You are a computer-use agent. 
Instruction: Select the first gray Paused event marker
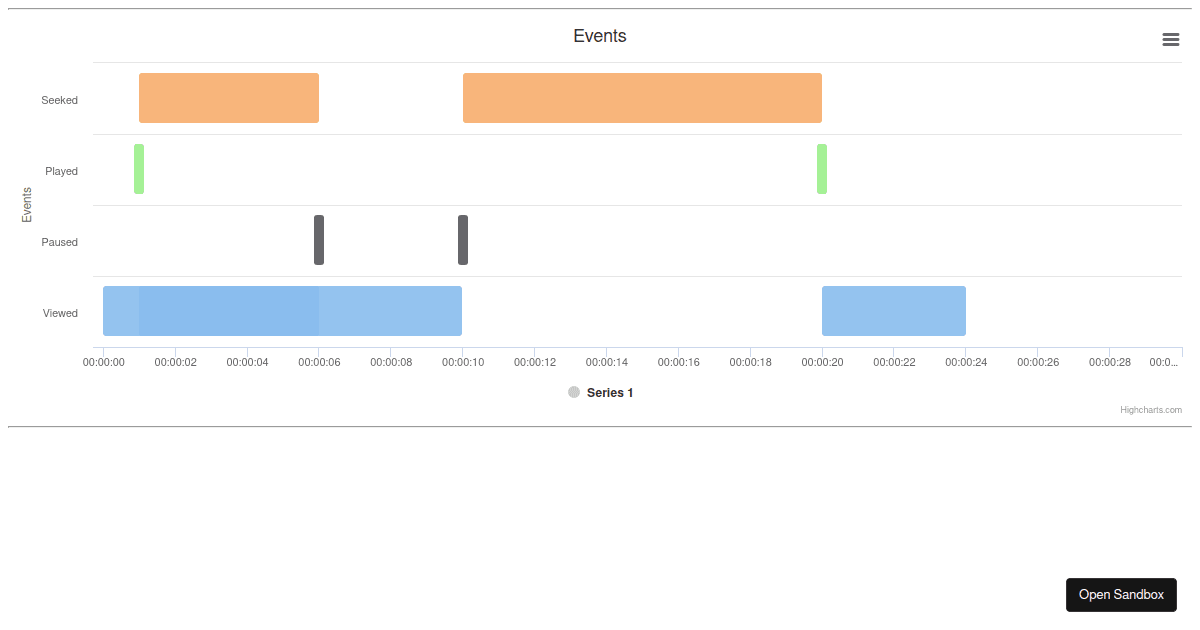pyautogui.click(x=318, y=240)
